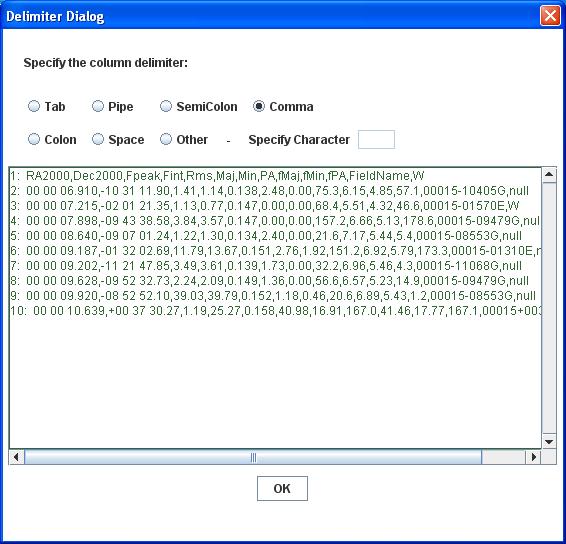This screenshot has width=566, height=544.
Task: Confirm the delimiter with the OK button
Action: point(282,488)
